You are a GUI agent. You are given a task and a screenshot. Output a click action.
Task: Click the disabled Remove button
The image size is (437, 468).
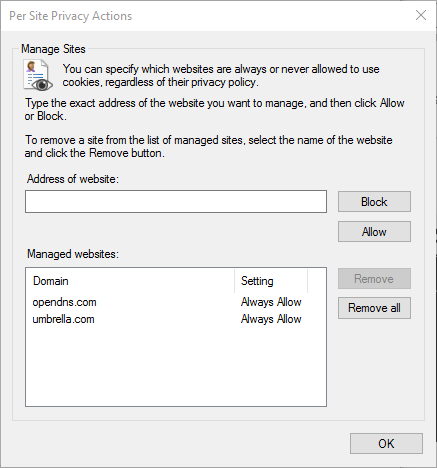pos(374,279)
